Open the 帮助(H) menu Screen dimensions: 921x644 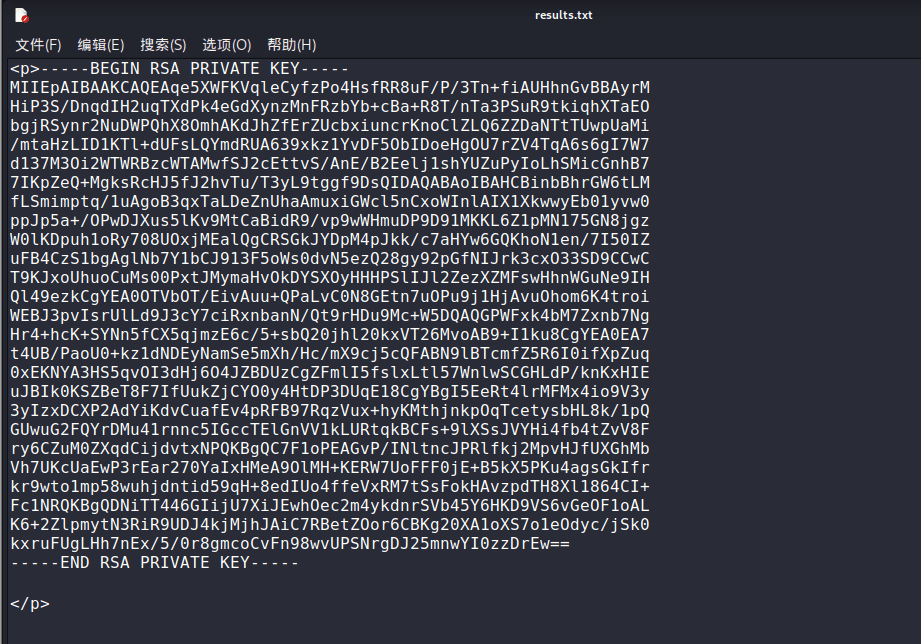coord(291,45)
